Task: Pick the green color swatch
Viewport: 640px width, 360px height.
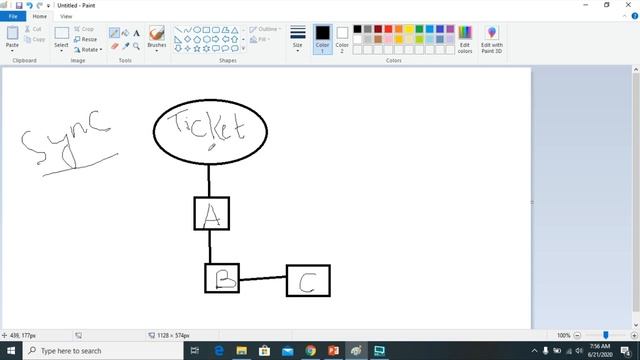Action: (x=419, y=29)
